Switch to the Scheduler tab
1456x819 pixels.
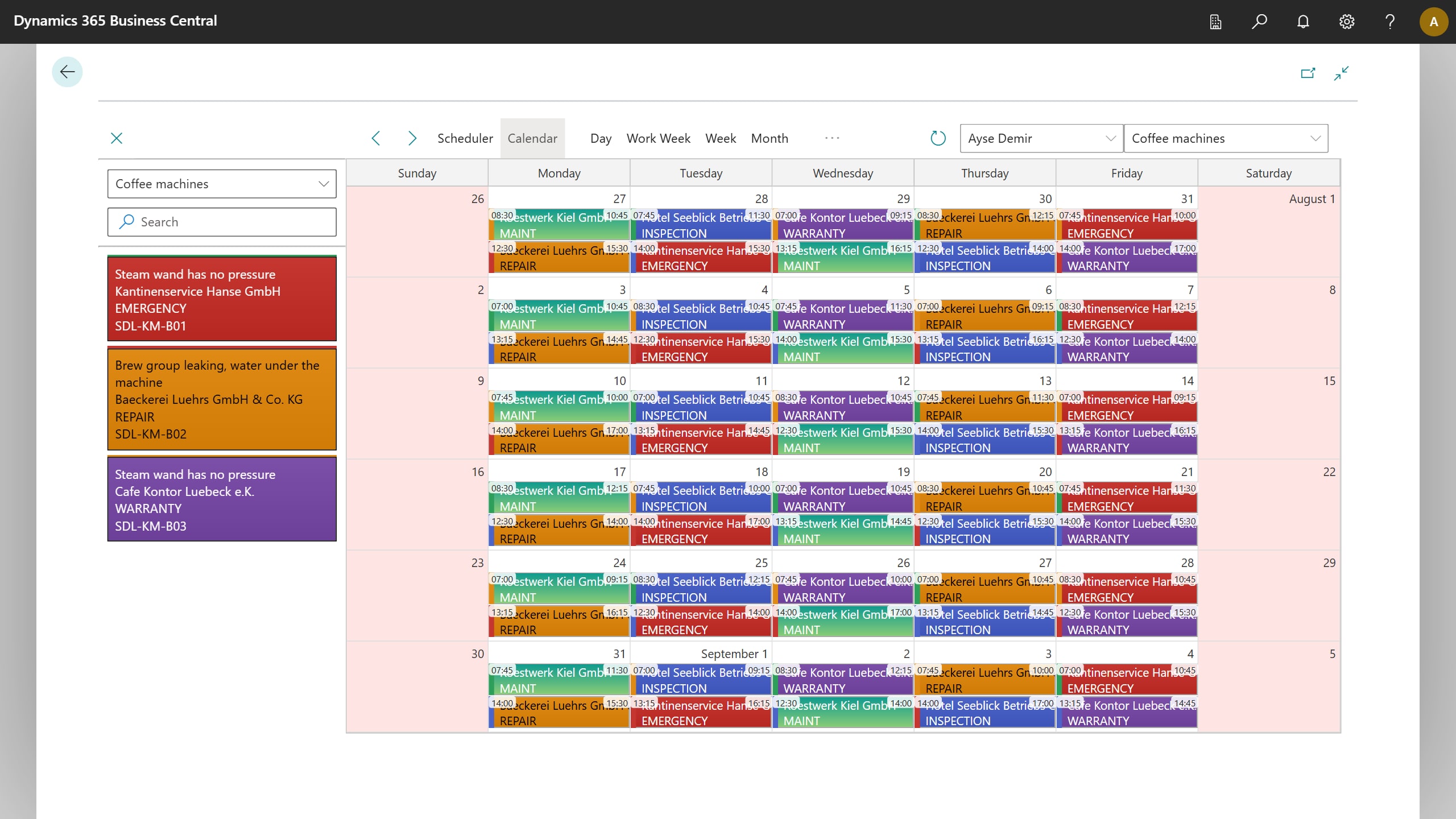point(465,138)
